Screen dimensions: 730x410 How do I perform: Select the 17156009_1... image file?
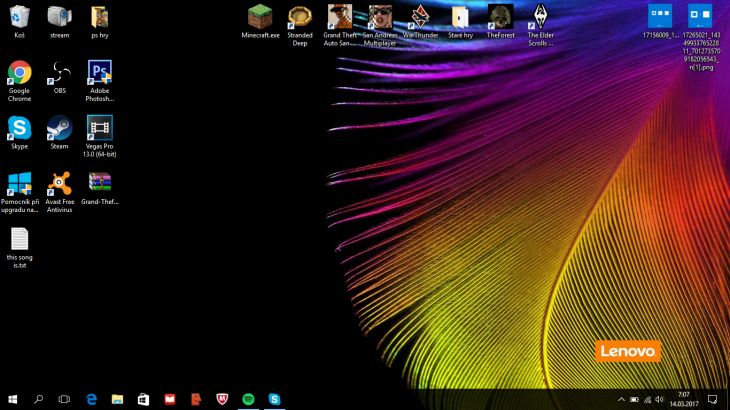coord(660,17)
